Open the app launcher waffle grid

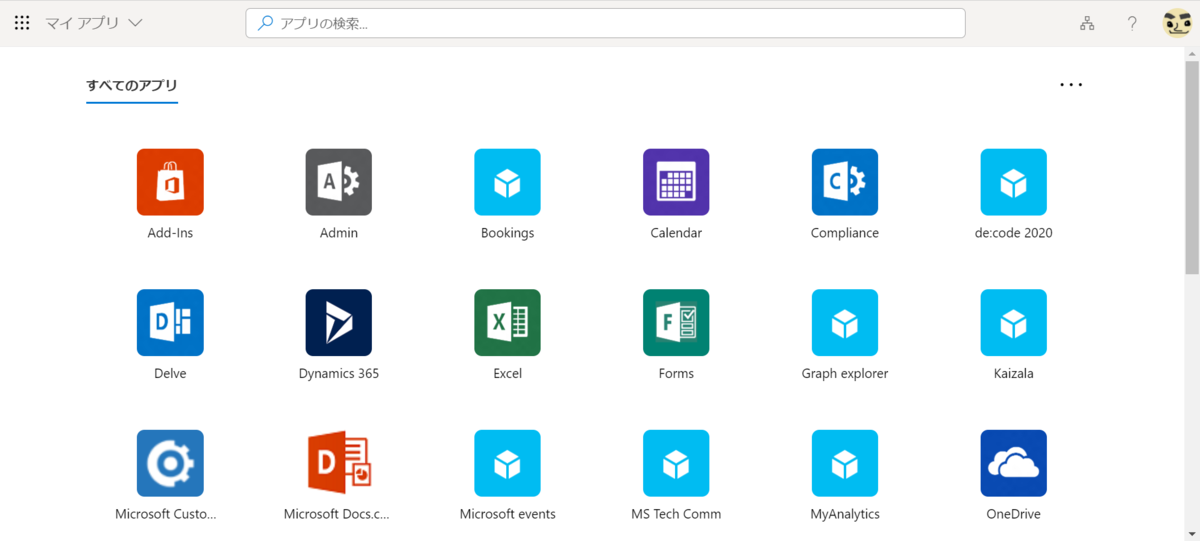pyautogui.click(x=22, y=23)
